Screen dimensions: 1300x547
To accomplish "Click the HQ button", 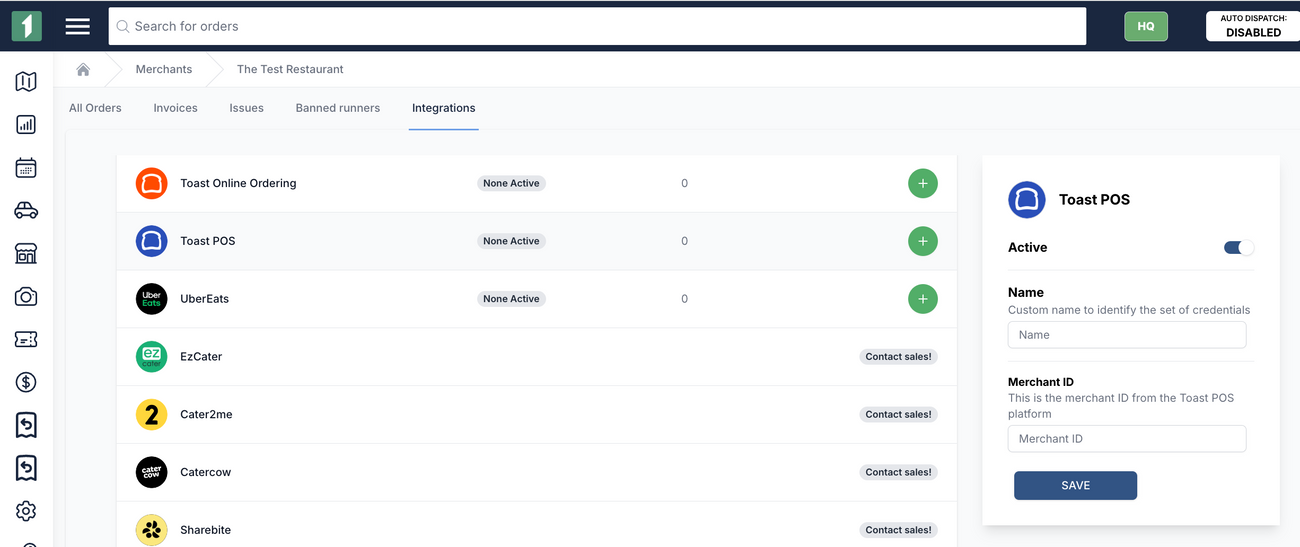I will pos(1145,26).
